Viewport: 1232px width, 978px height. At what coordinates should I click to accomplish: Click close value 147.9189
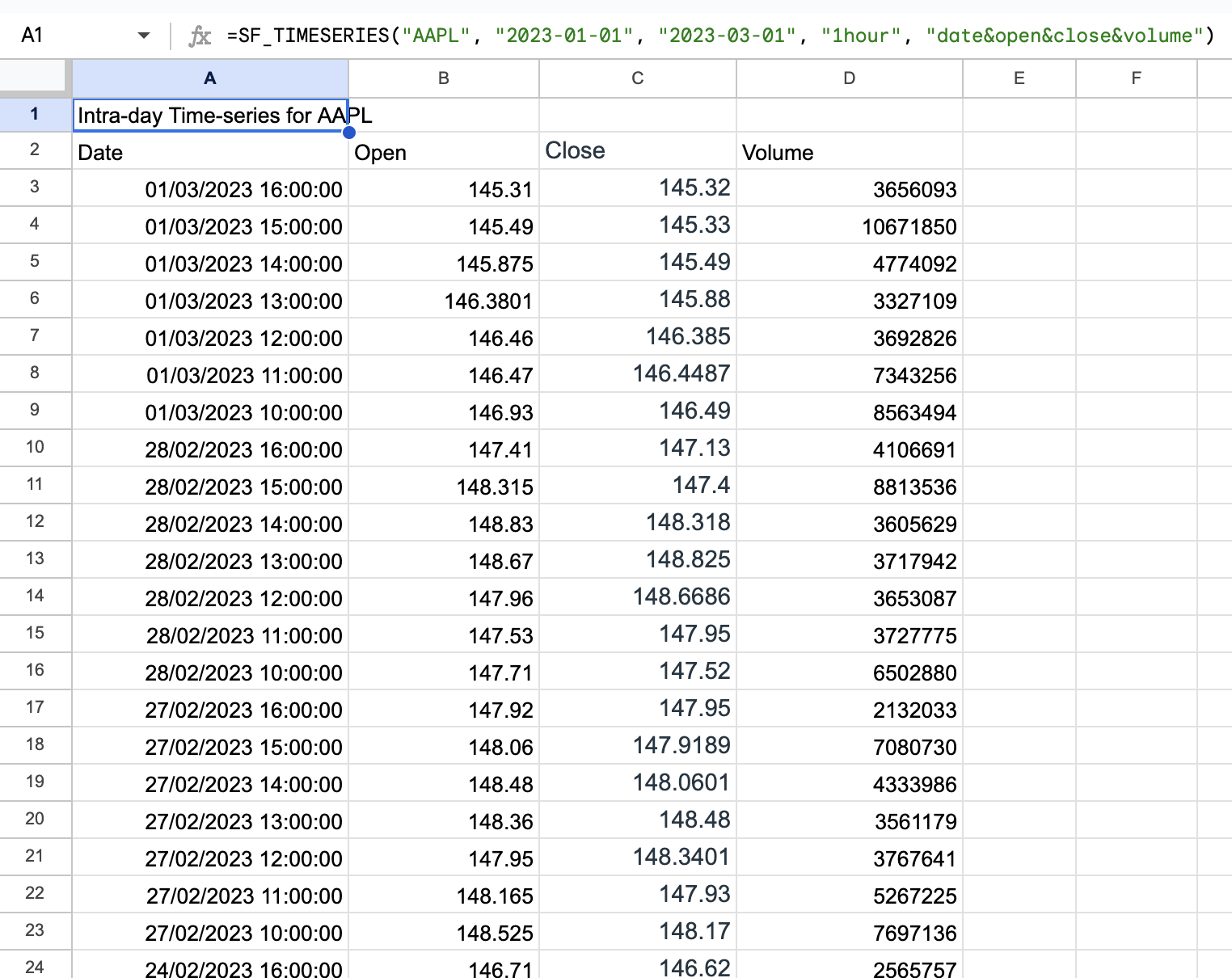[x=638, y=746]
